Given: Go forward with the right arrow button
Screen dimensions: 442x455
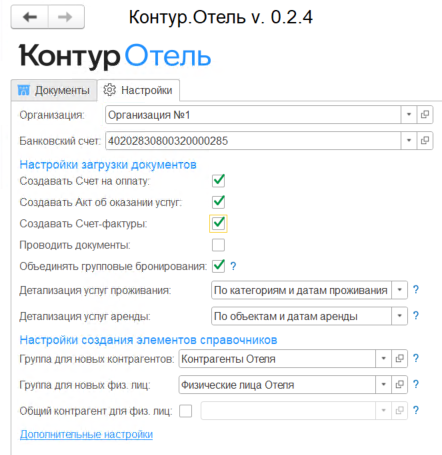Looking at the screenshot, I should pyautogui.click(x=66, y=17).
